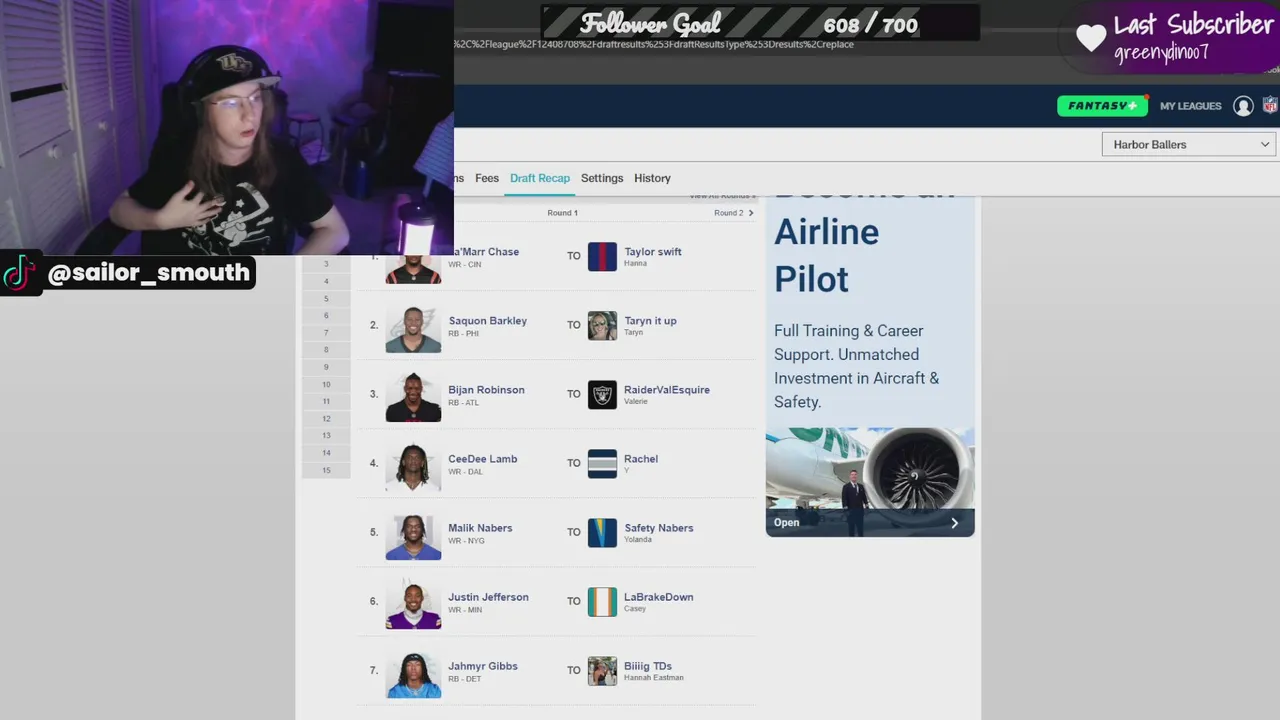This screenshot has height=720, width=1280.
Task: Click Taryn it up team avatar
Action: tap(602, 325)
